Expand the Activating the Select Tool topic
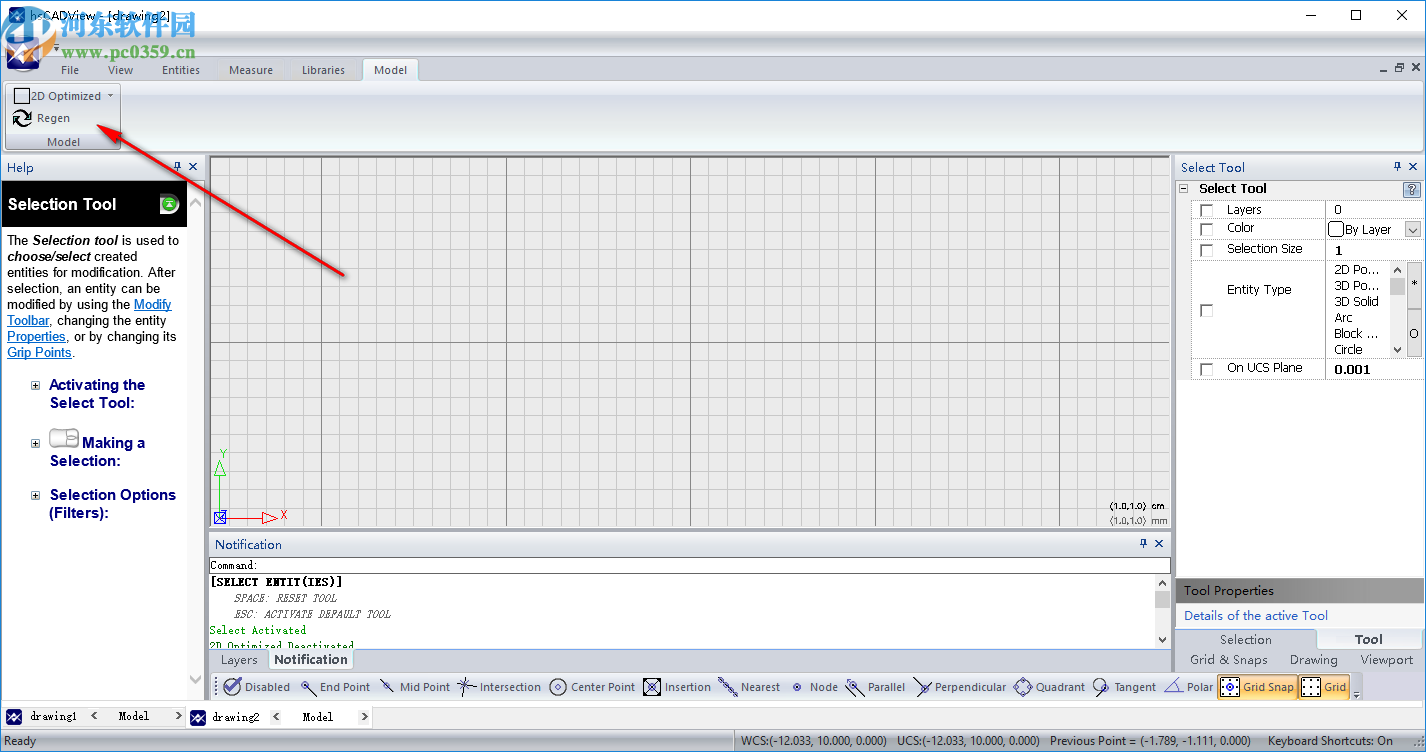 coord(36,385)
